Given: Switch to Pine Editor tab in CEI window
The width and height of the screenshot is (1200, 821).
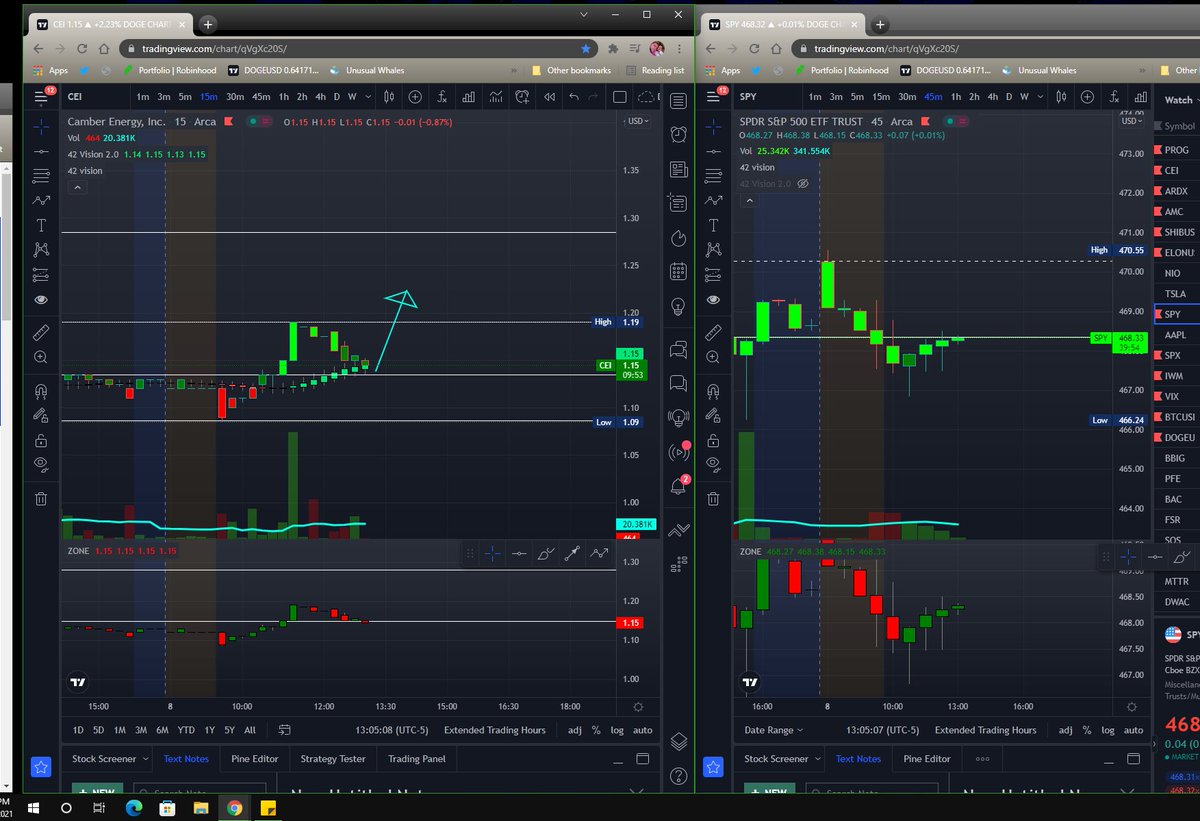Looking at the screenshot, I should click(x=254, y=759).
